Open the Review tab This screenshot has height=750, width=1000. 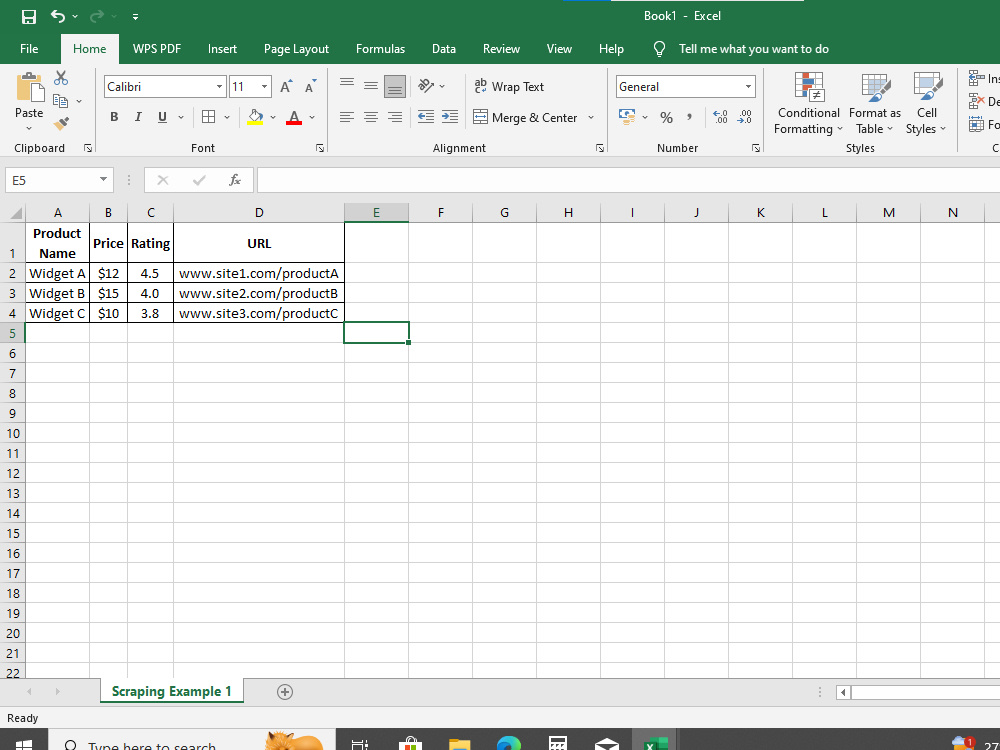pos(501,49)
